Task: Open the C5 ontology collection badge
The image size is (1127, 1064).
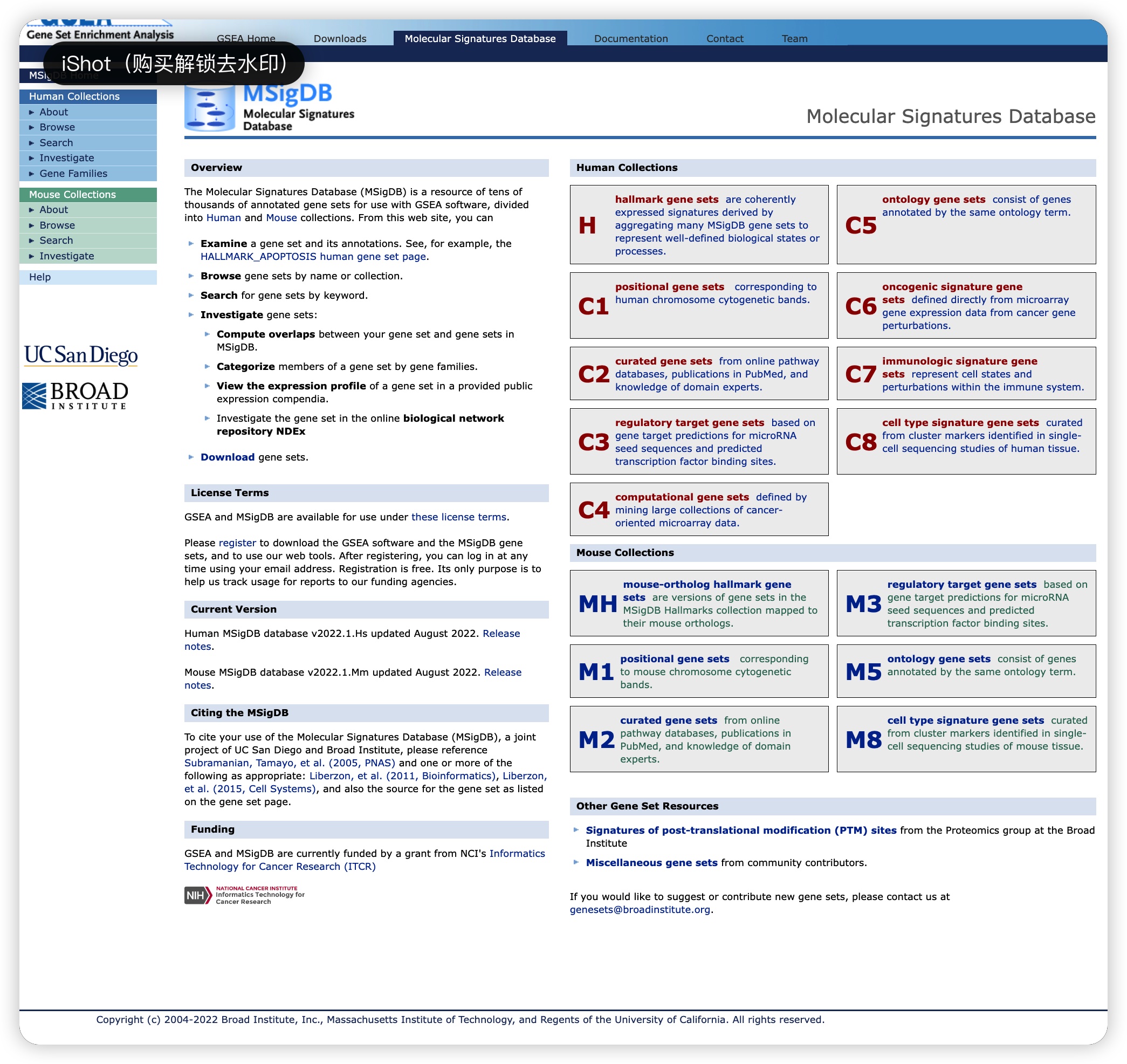Action: point(861,225)
